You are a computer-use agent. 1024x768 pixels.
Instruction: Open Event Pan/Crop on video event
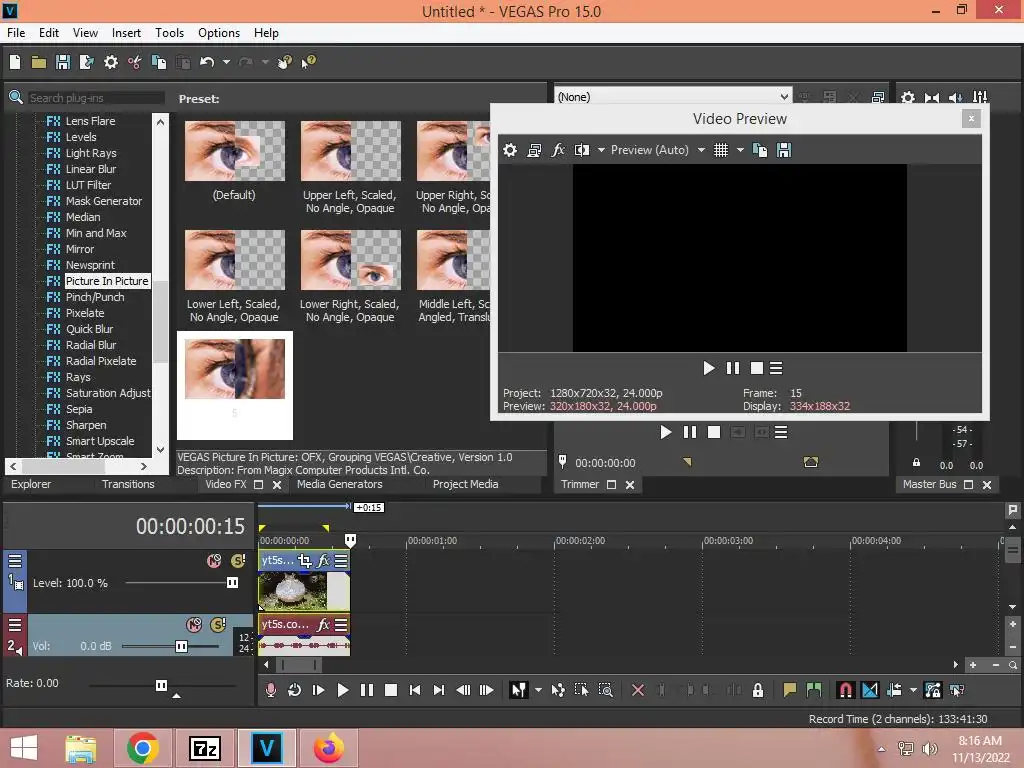(304, 560)
